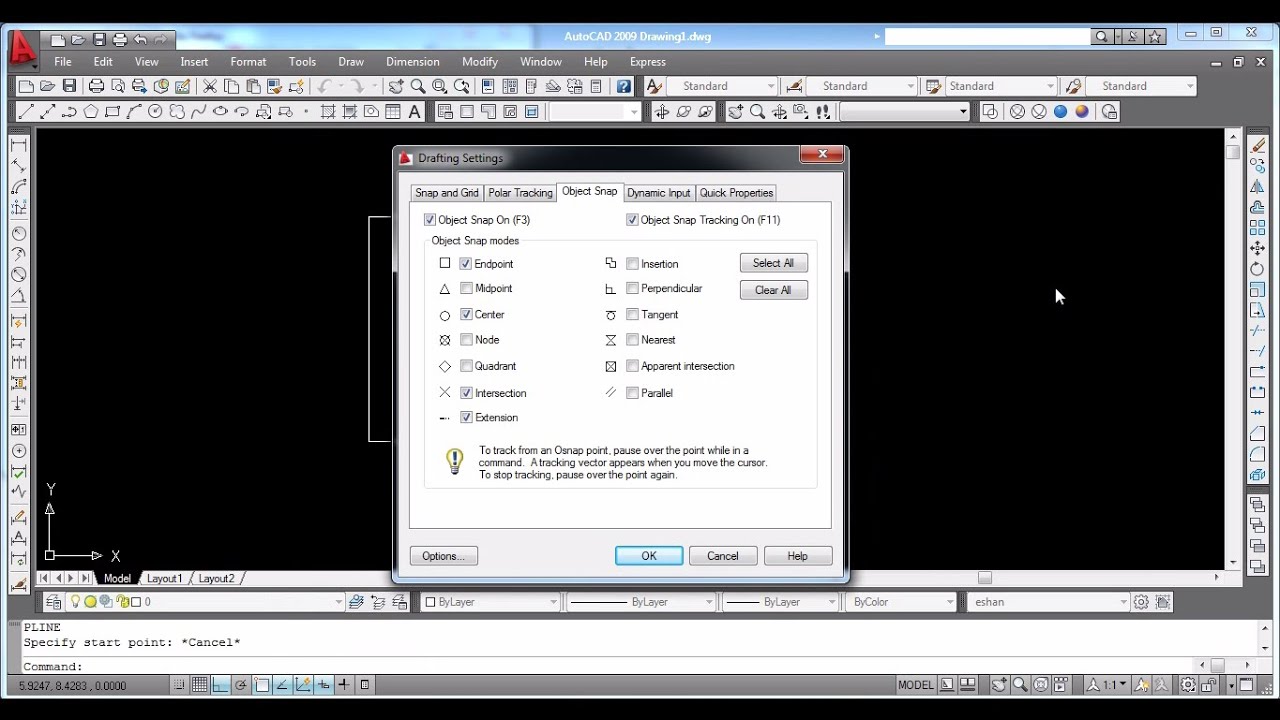This screenshot has width=1280, height=720.
Task: Click the Options... button
Action: (443, 556)
